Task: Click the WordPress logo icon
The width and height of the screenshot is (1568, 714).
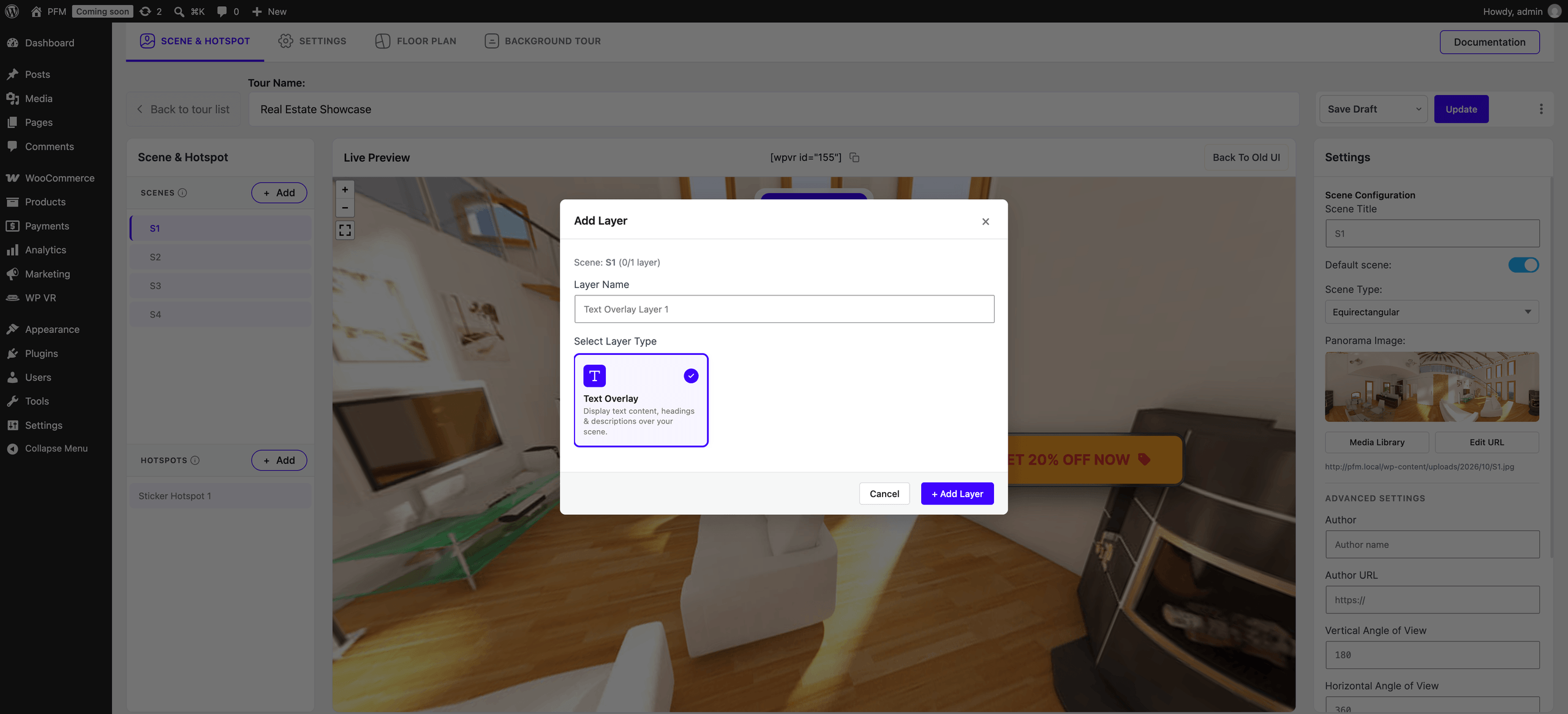Action: click(12, 11)
